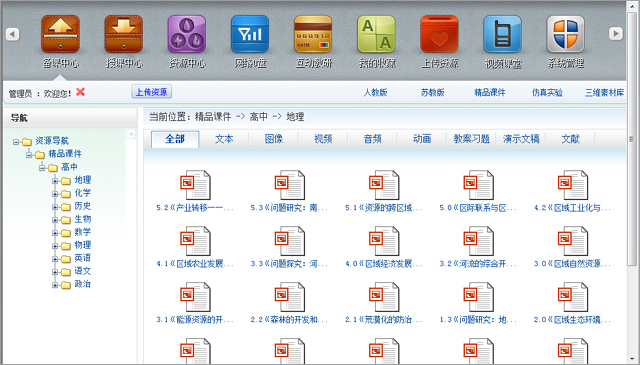Screen dimensions: 640x365
Task: Open the 视频课堂 phone icon
Action: pos(502,34)
